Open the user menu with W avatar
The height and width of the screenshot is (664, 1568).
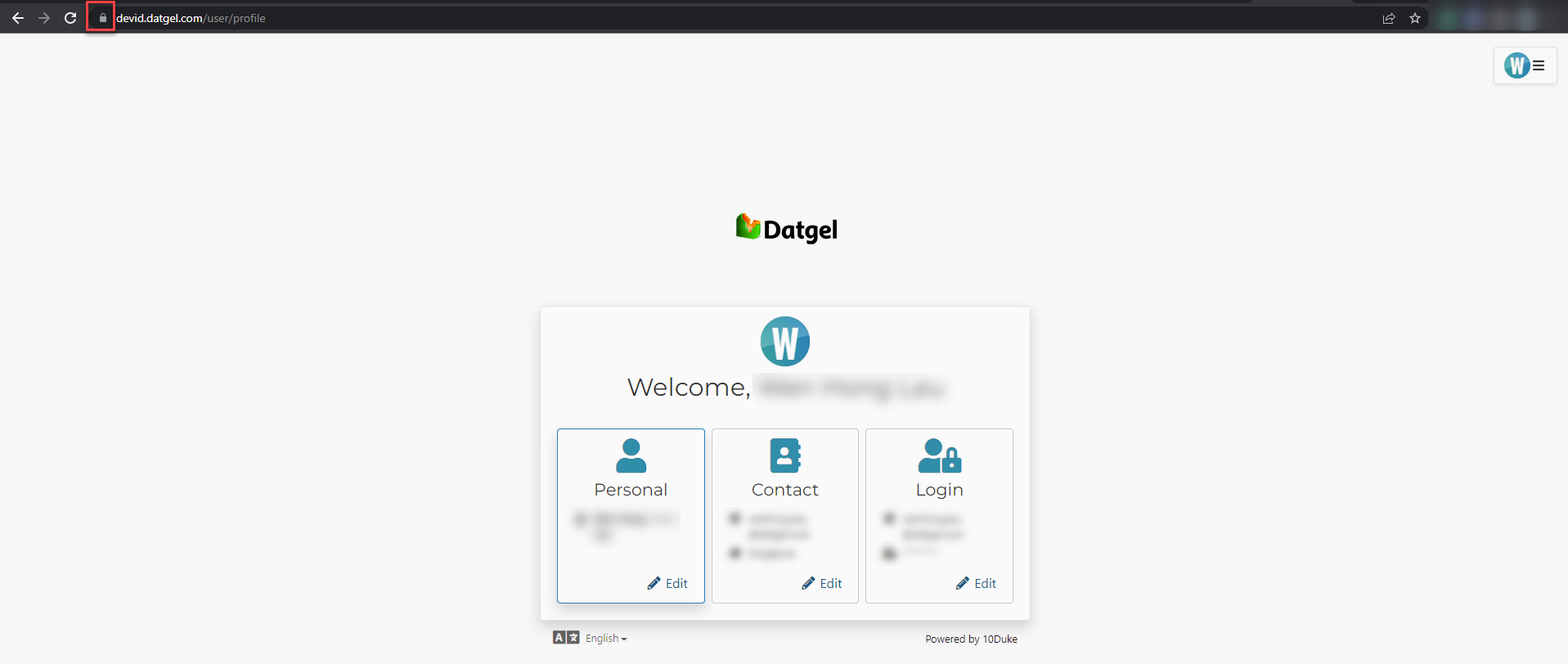click(1525, 65)
